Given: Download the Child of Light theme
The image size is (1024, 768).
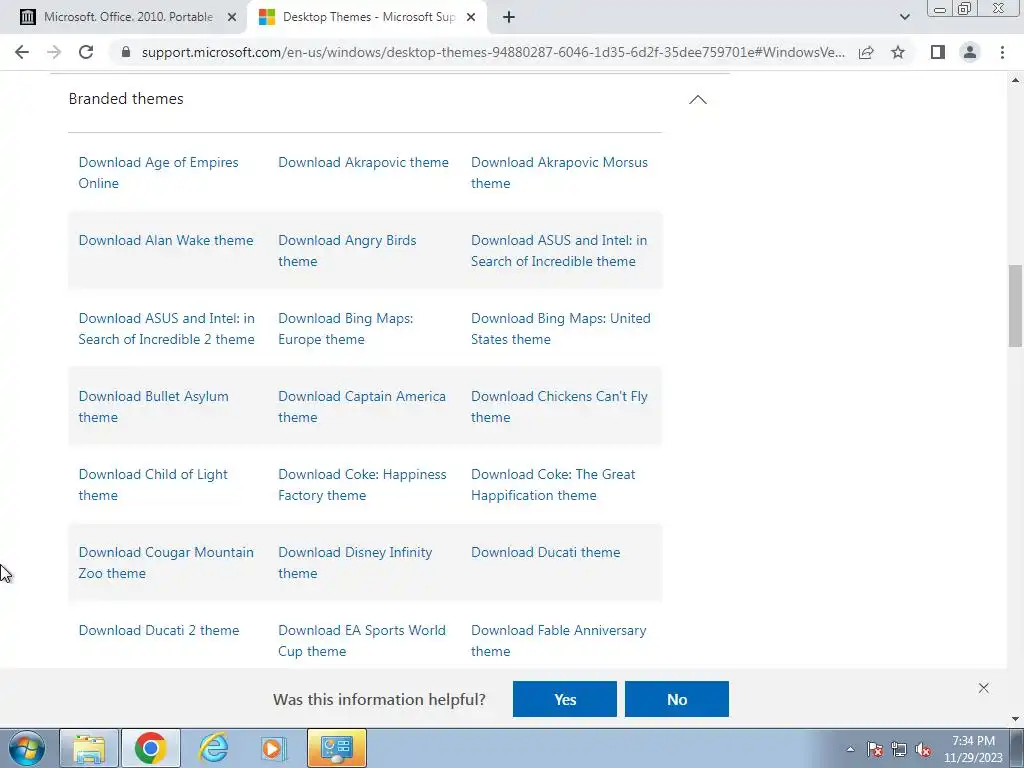Looking at the screenshot, I should pyautogui.click(x=153, y=485).
